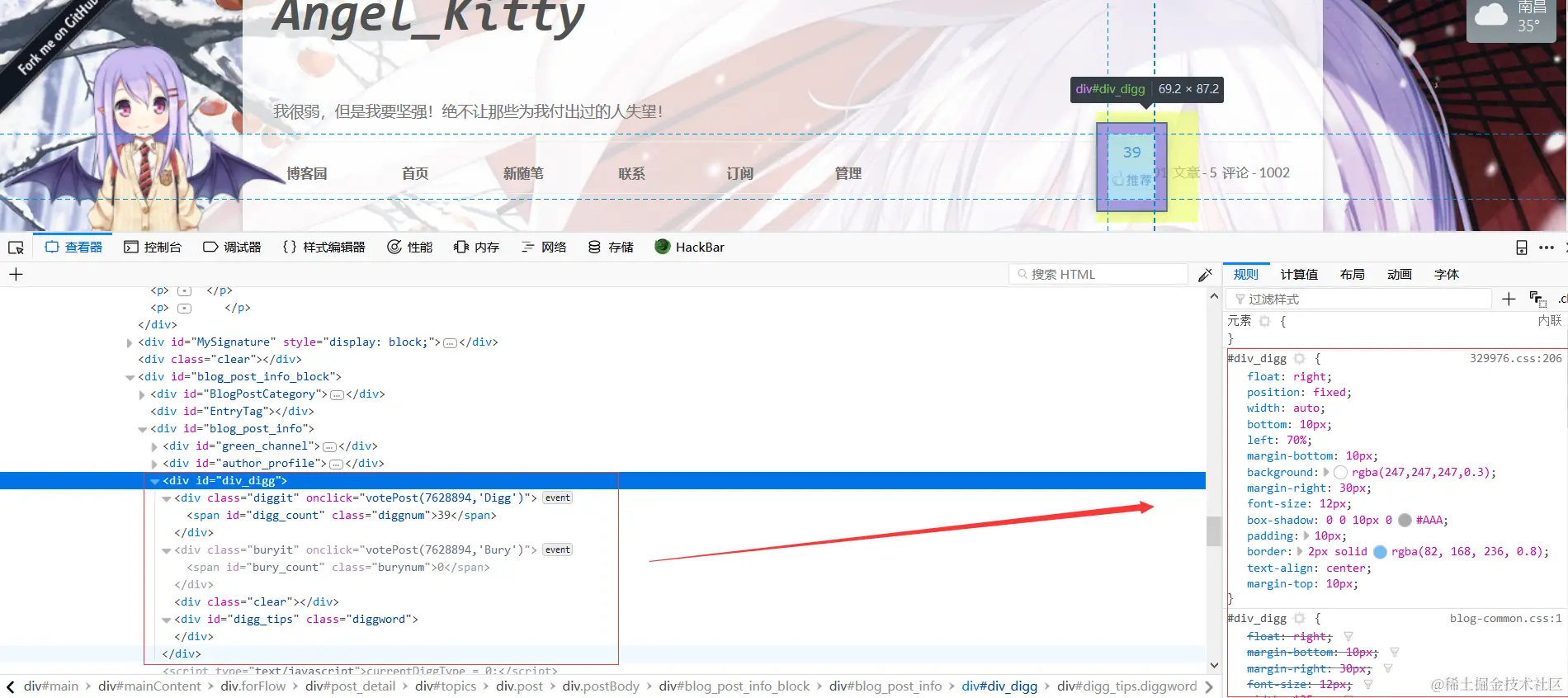Expand the MySignature div node
This screenshot has width=1568, height=698.
point(130,342)
